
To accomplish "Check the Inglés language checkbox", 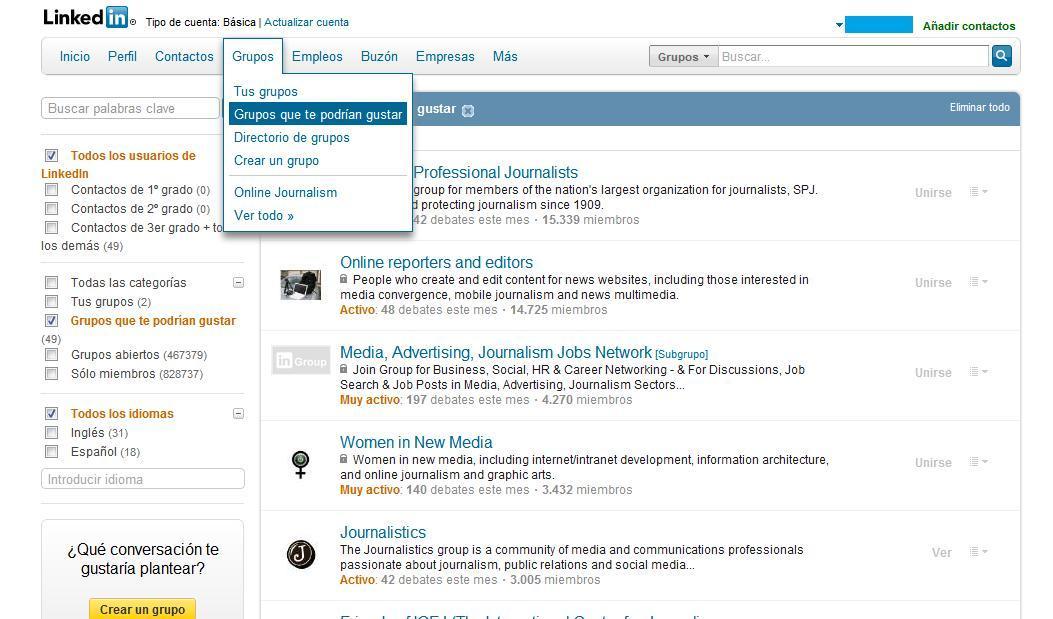I will pos(51,433).
